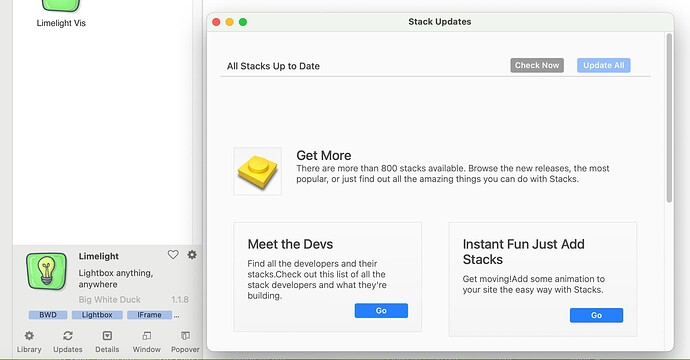
Task: Filter by the IFrame tag
Action: pyautogui.click(x=149, y=315)
